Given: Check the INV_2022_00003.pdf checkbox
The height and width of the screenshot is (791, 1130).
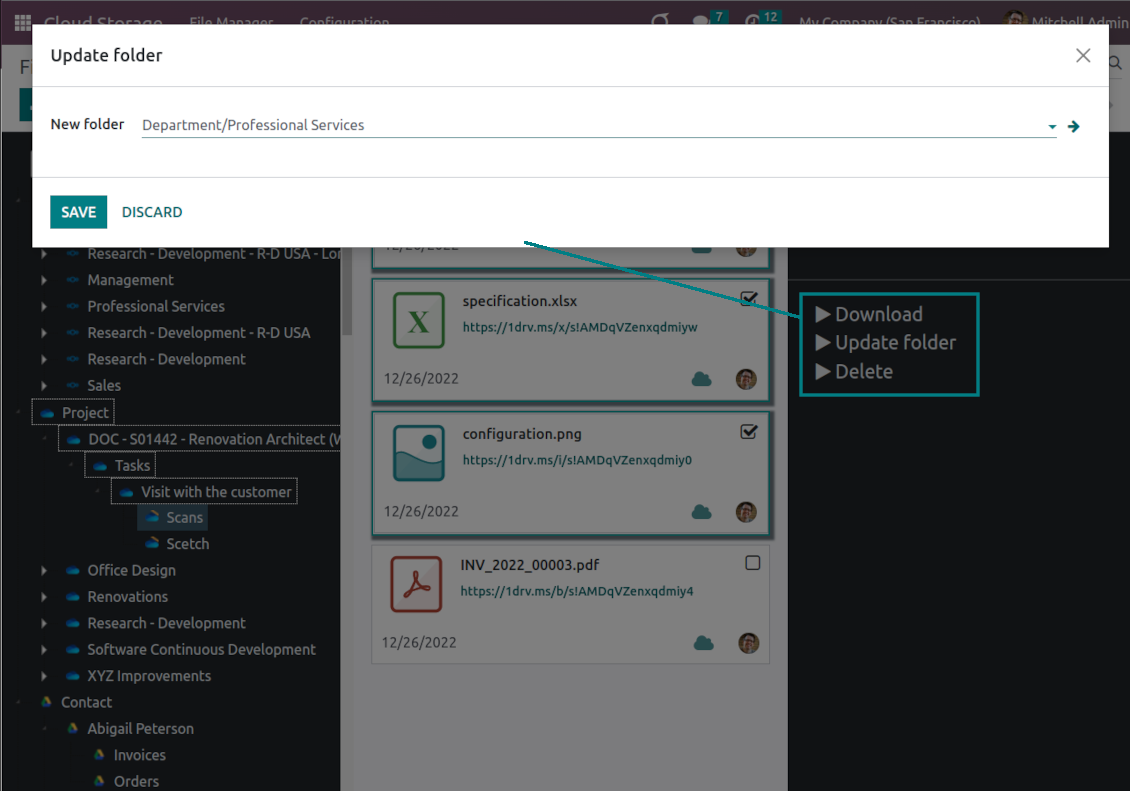Looking at the screenshot, I should tap(753, 563).
